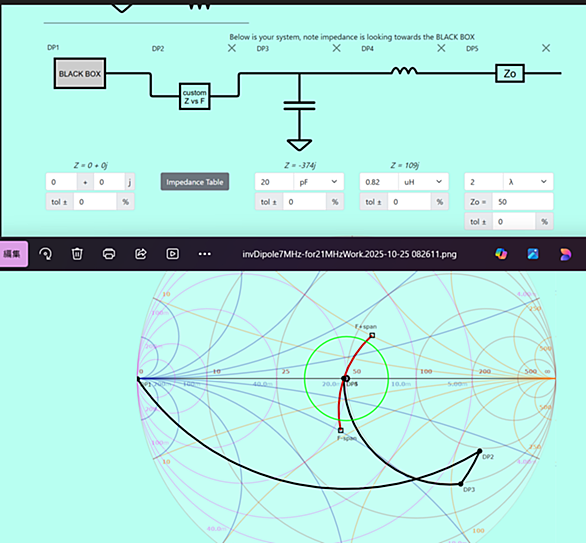The width and height of the screenshot is (586, 543).
Task: Expand the λ line length unit dropdown
Action: tap(528, 182)
